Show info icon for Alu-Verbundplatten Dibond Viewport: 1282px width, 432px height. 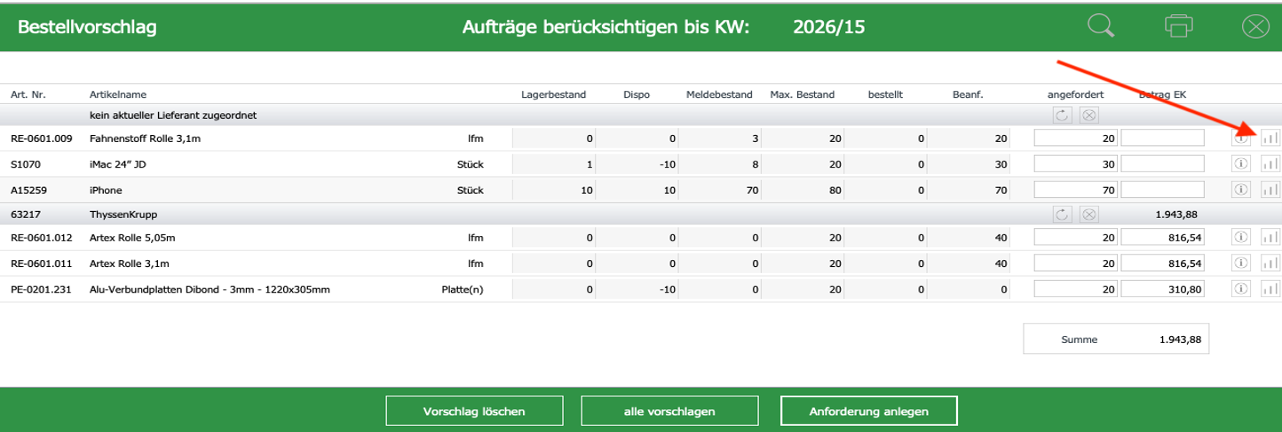pos(1241,289)
